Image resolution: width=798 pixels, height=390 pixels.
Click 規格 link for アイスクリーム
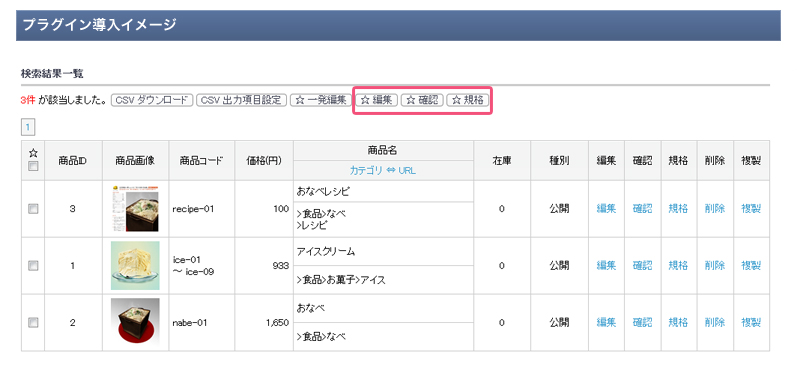pos(678,265)
